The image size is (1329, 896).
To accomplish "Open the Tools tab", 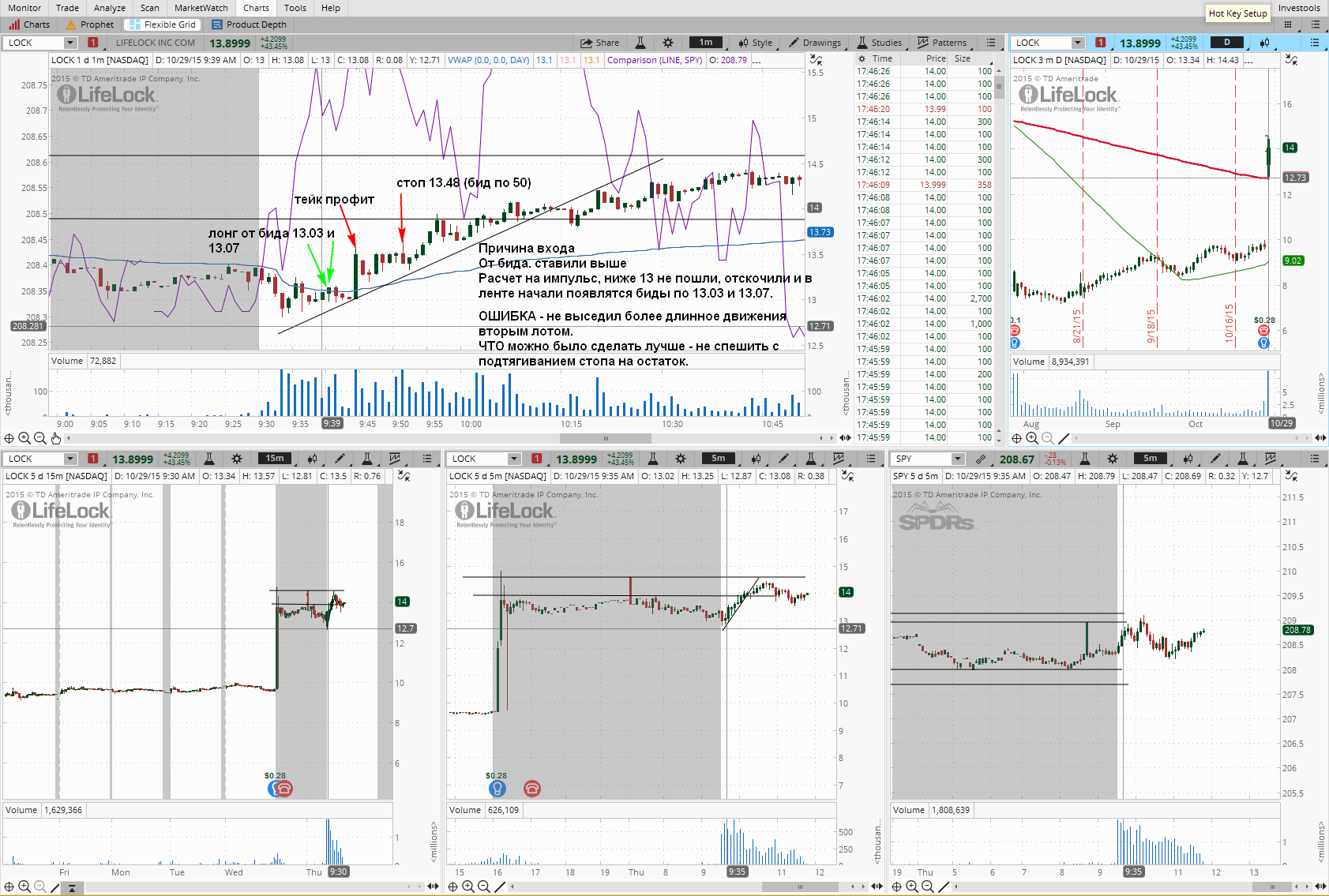I will (x=295, y=8).
